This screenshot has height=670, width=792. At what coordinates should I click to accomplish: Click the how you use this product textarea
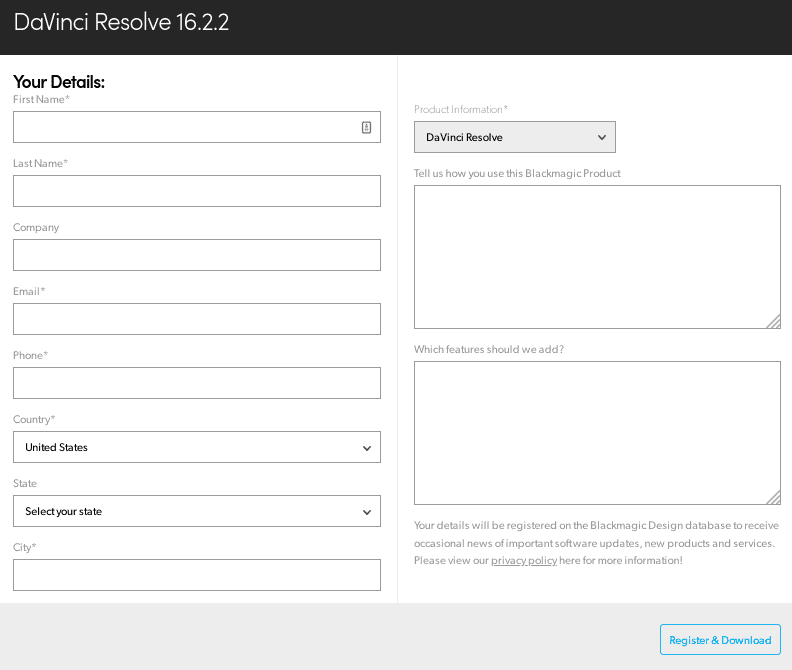coord(598,257)
